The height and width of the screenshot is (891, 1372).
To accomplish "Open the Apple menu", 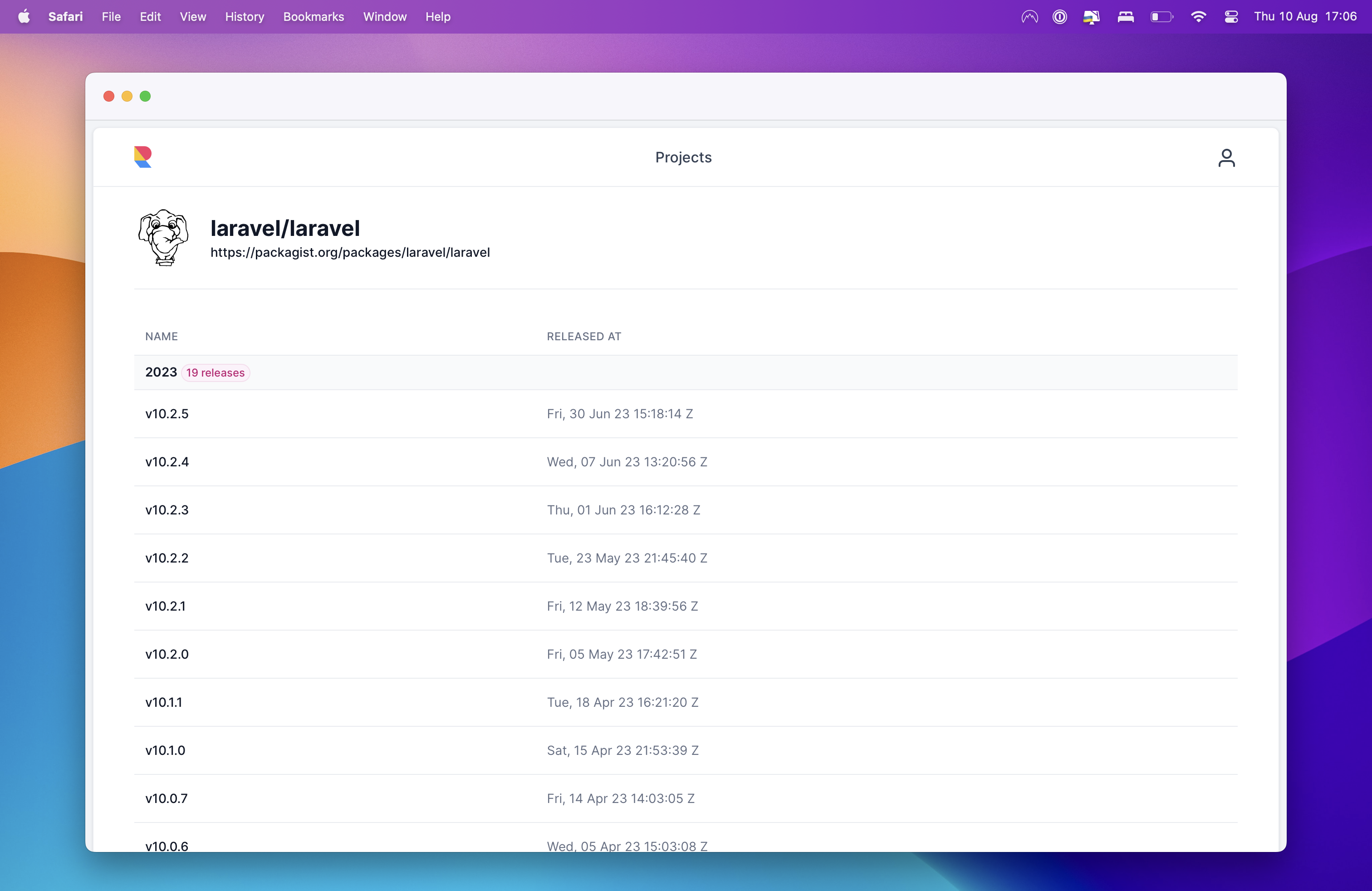I will pos(24,17).
